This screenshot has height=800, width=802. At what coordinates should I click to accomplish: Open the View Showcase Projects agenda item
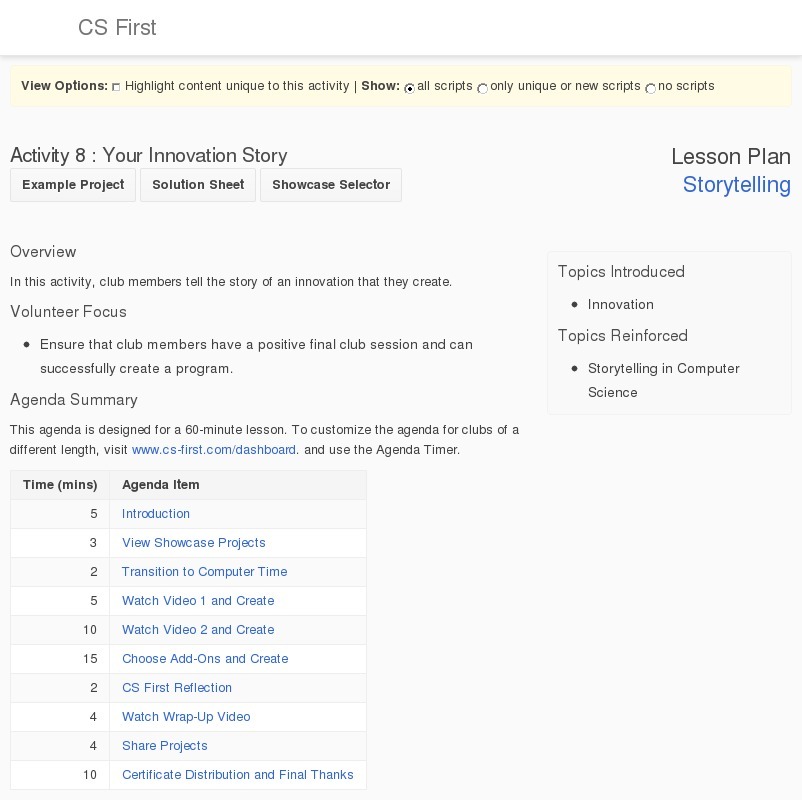click(x=194, y=543)
